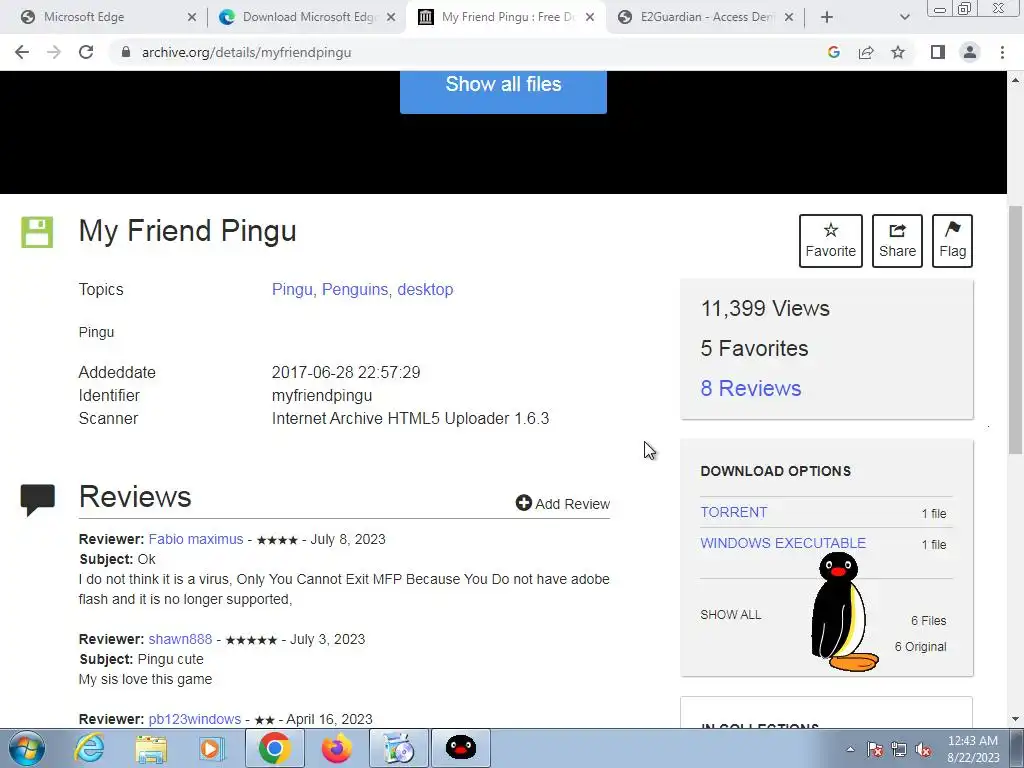Click the Pingu penguin desktop character
1024x768 pixels.
click(x=844, y=612)
